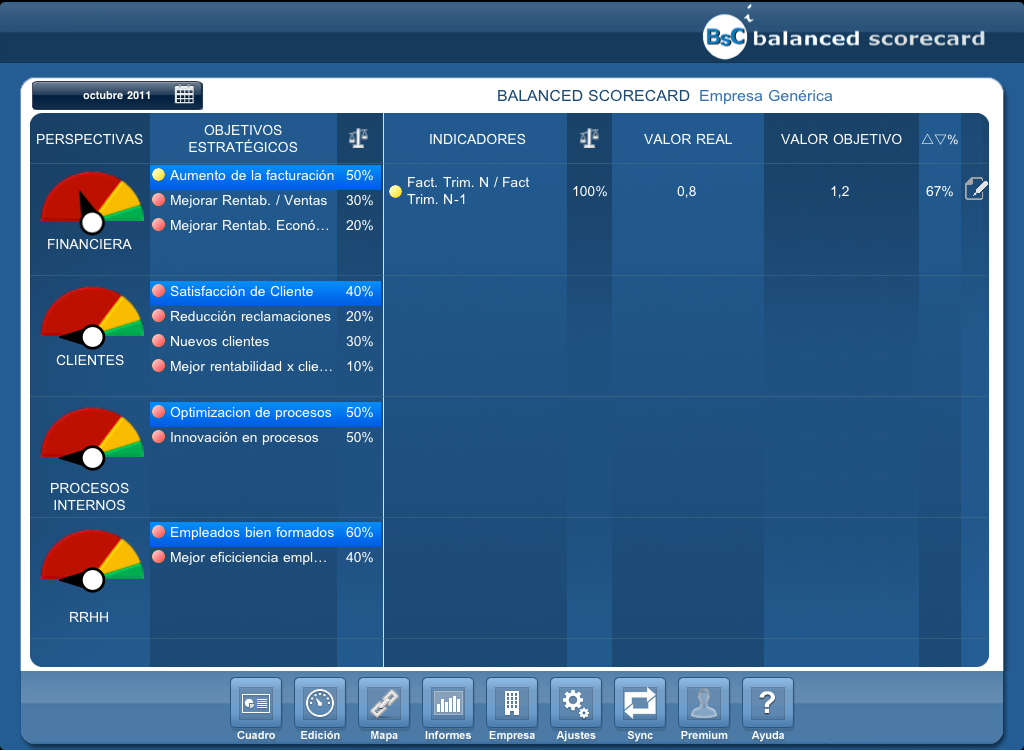Tap the Sync arrows icon
Image resolution: width=1024 pixels, height=751 pixels.
pos(640,704)
